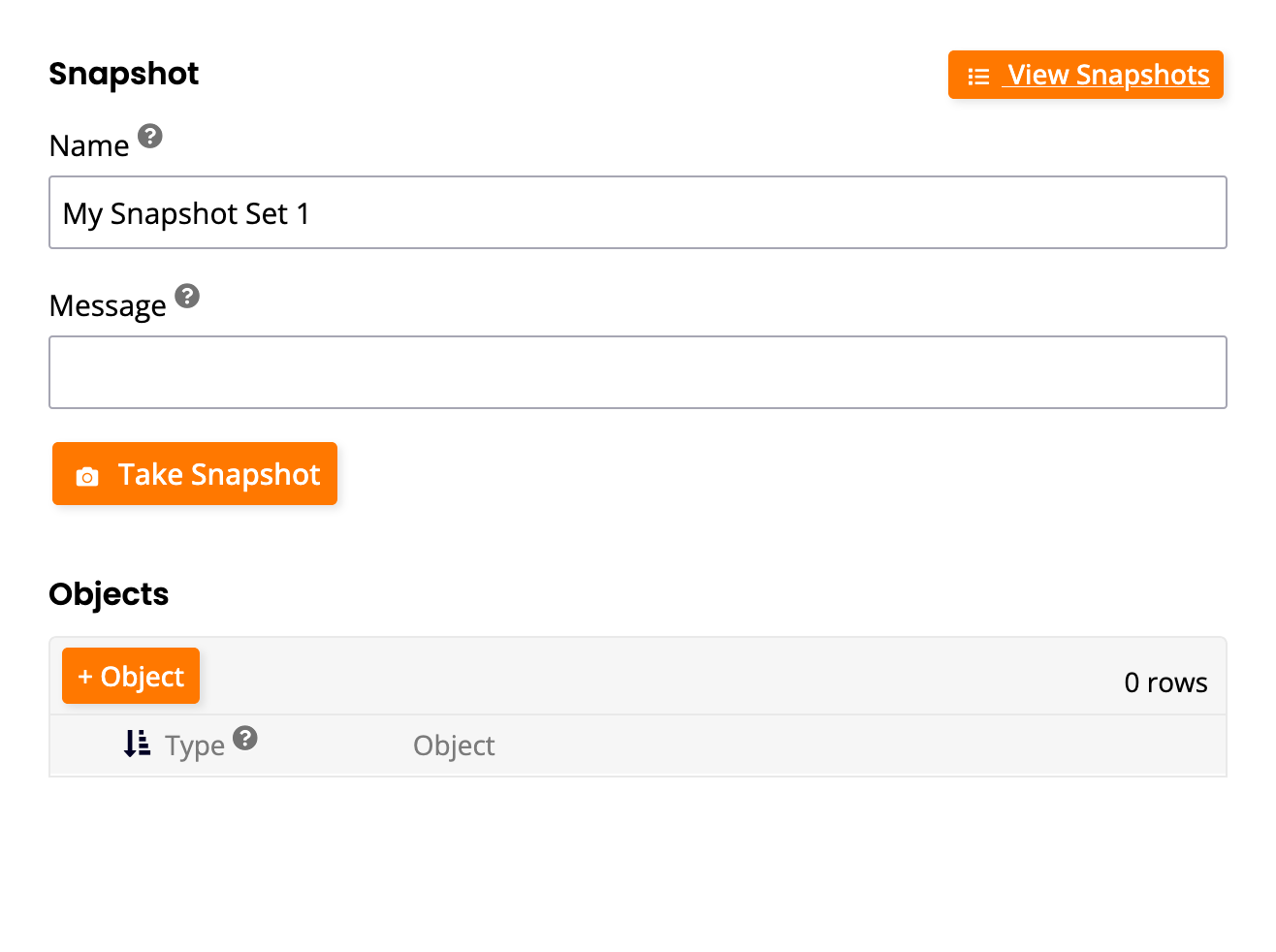1276x952 pixels.
Task: Focus the Name input containing My Snapshot Set 1
Action: tap(638, 212)
